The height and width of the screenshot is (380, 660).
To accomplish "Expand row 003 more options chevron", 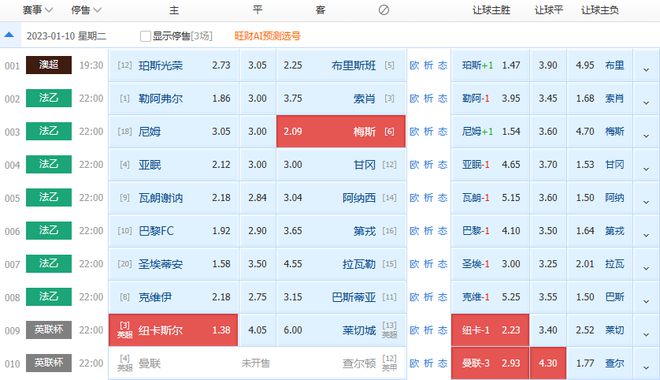I will [x=646, y=136].
